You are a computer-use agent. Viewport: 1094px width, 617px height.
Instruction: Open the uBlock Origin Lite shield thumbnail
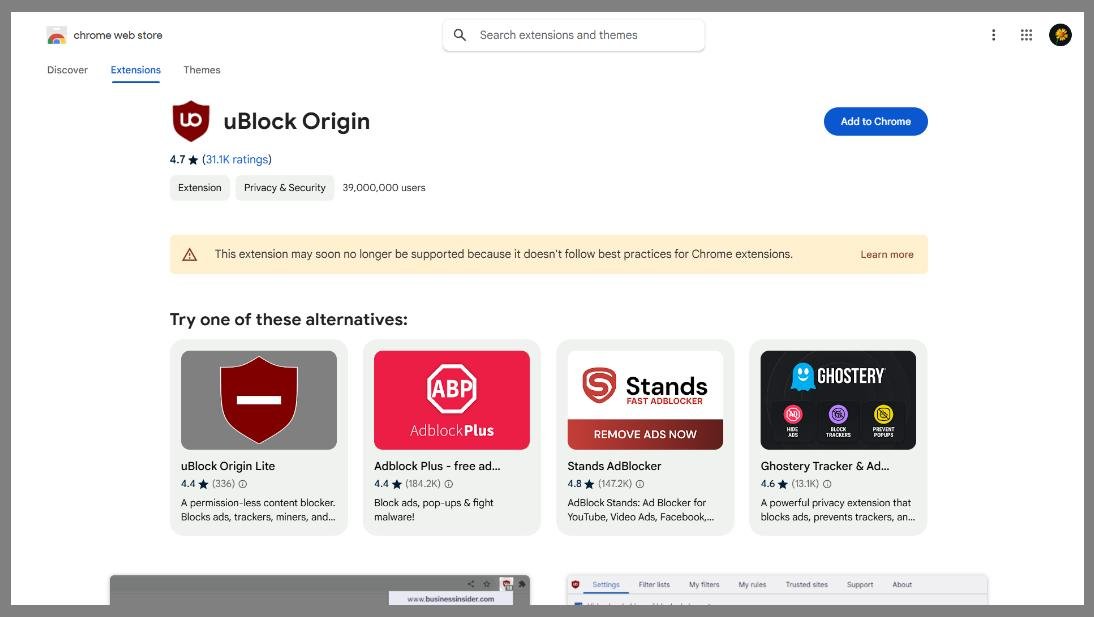click(x=259, y=400)
